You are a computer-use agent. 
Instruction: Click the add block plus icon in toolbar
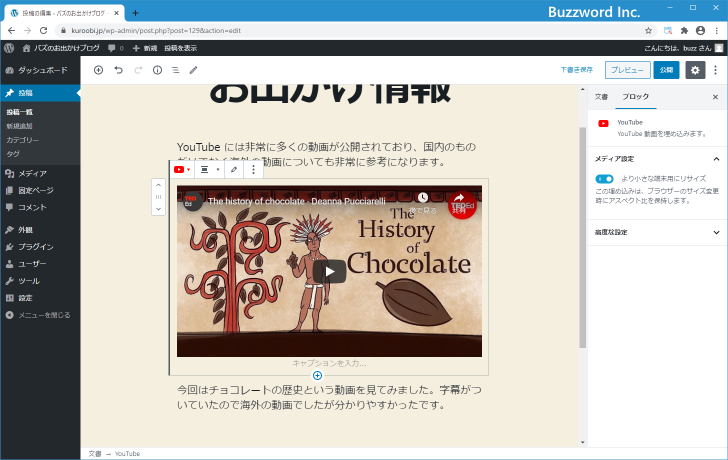coord(98,70)
